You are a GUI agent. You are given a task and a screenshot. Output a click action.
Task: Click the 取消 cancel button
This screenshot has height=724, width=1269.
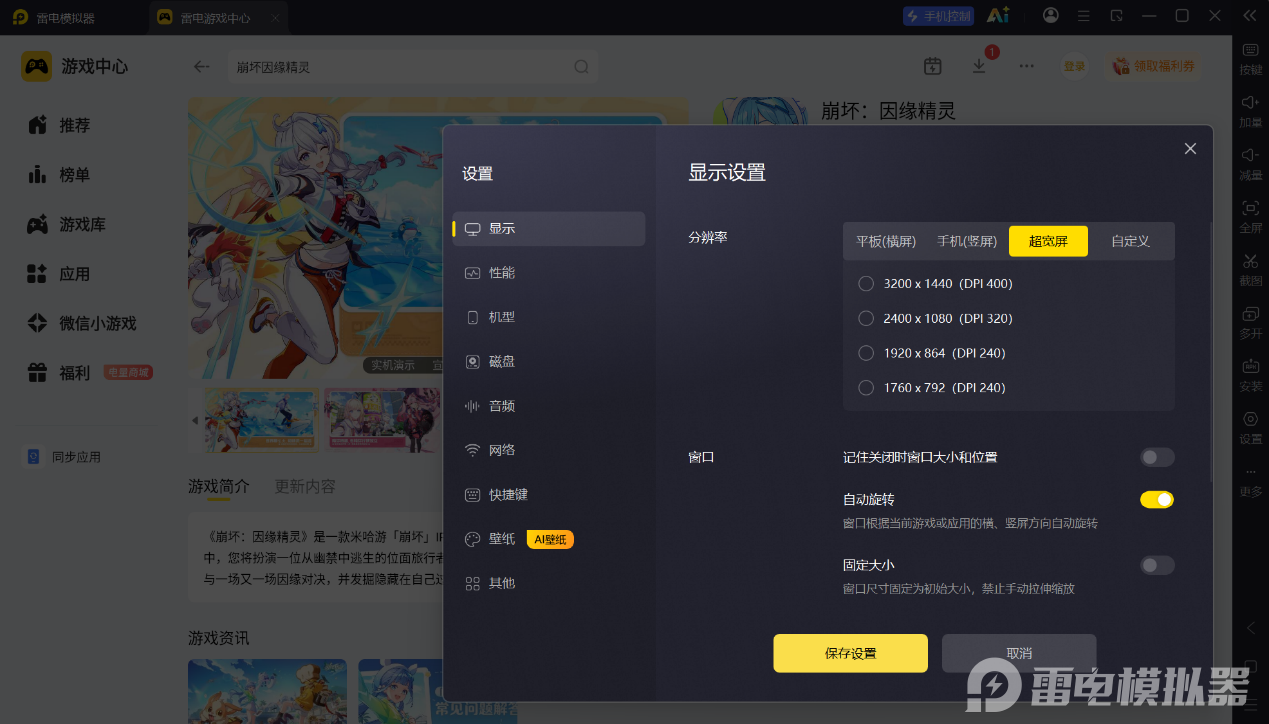pyautogui.click(x=1019, y=653)
